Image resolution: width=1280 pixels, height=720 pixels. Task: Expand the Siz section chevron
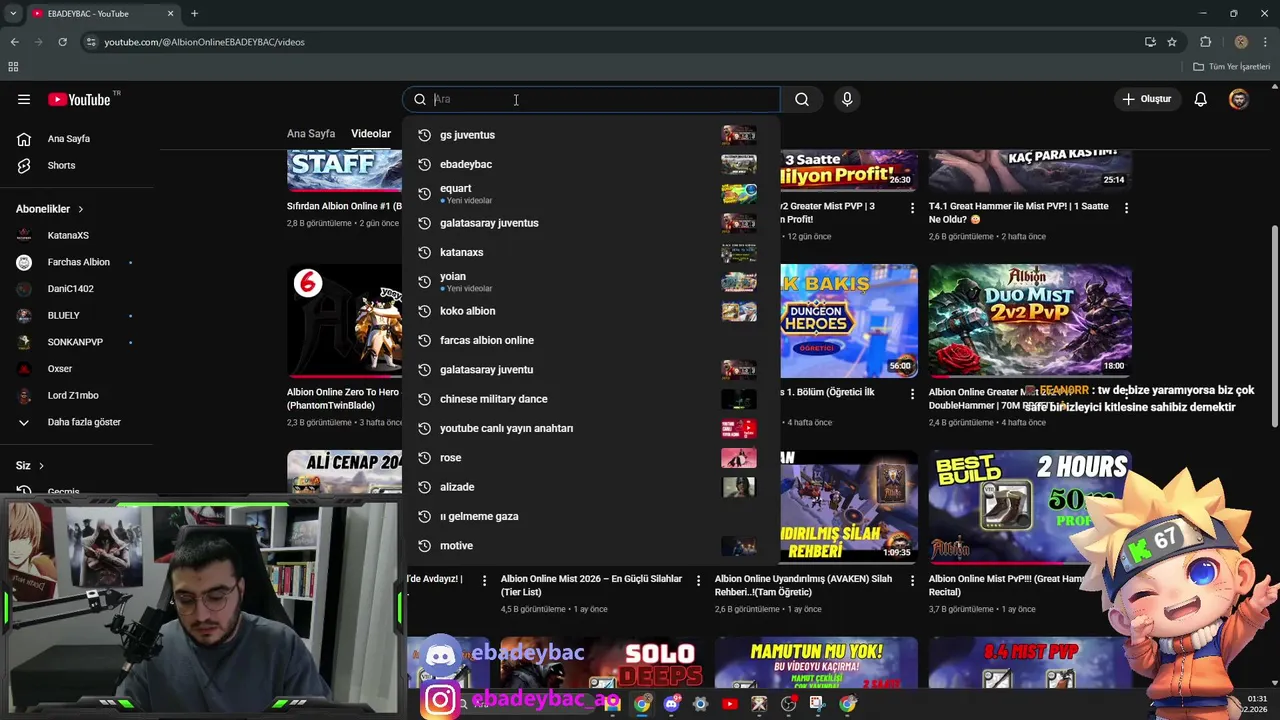pyautogui.click(x=41, y=466)
